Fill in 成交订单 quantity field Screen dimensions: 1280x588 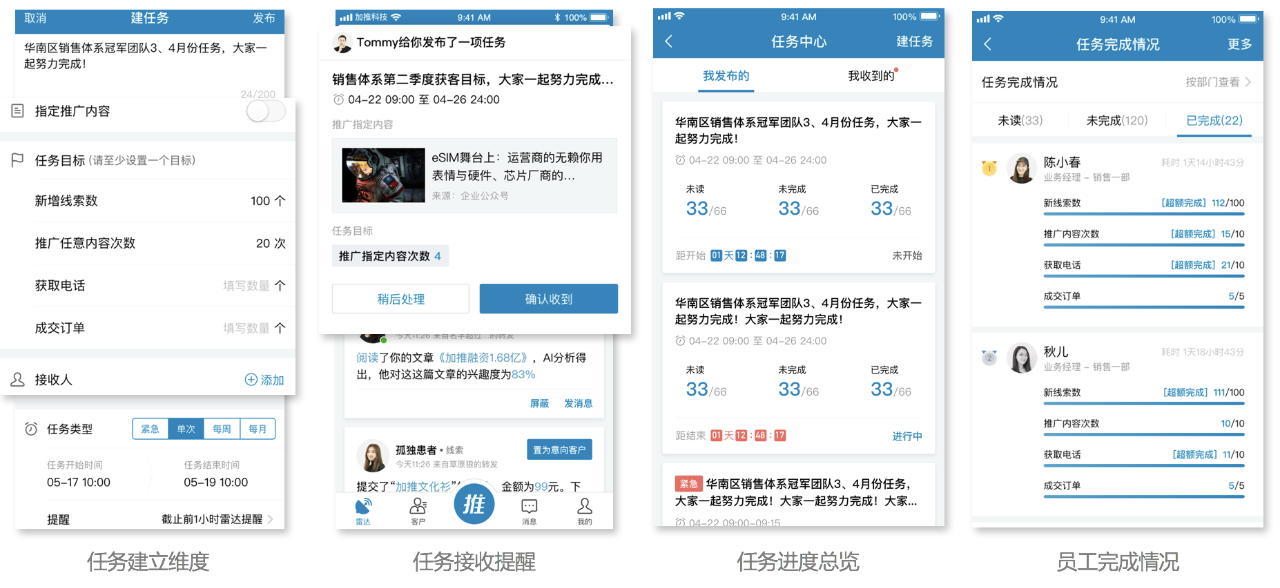pyautogui.click(x=254, y=327)
